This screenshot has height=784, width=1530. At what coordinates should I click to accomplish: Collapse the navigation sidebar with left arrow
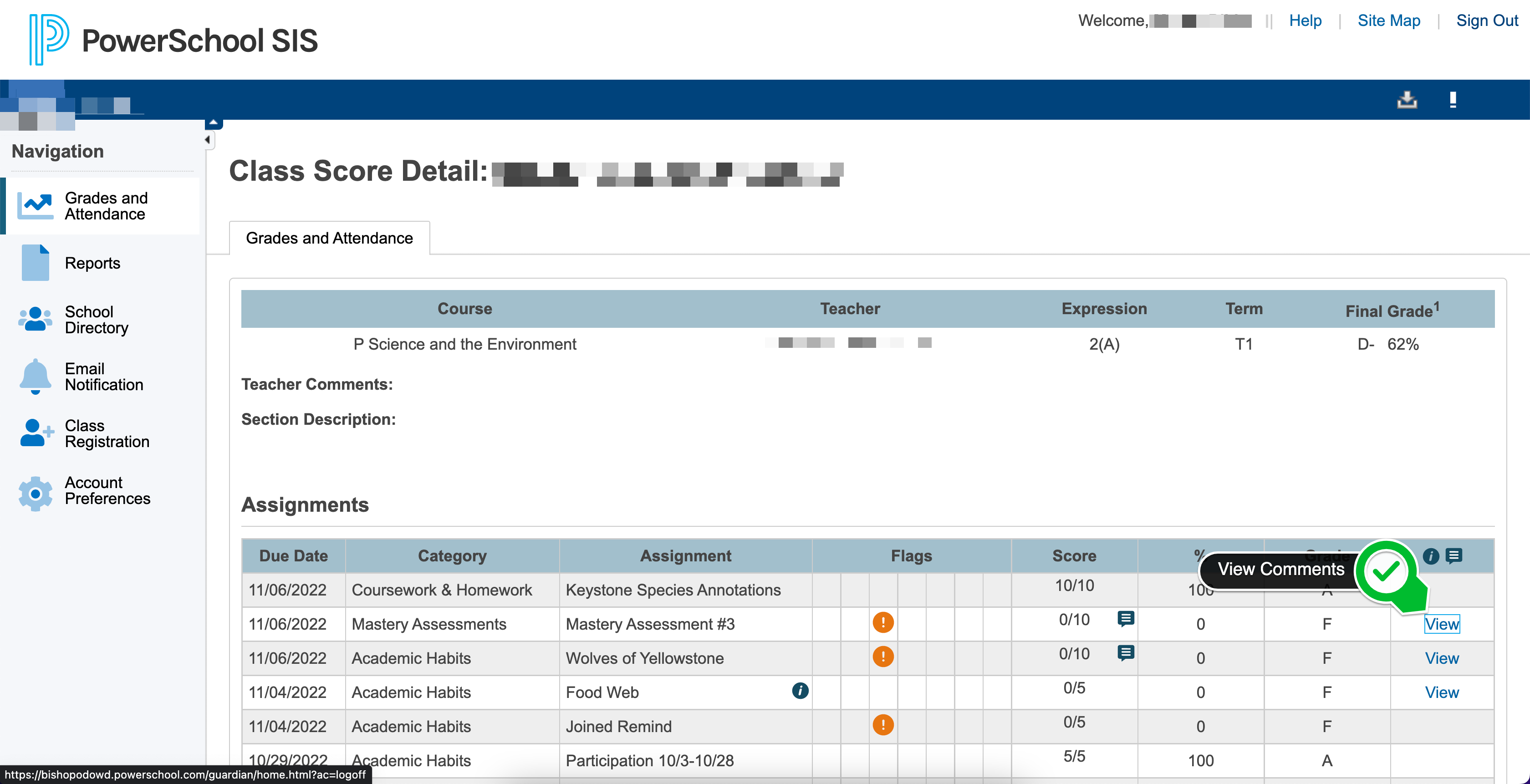tap(207, 140)
